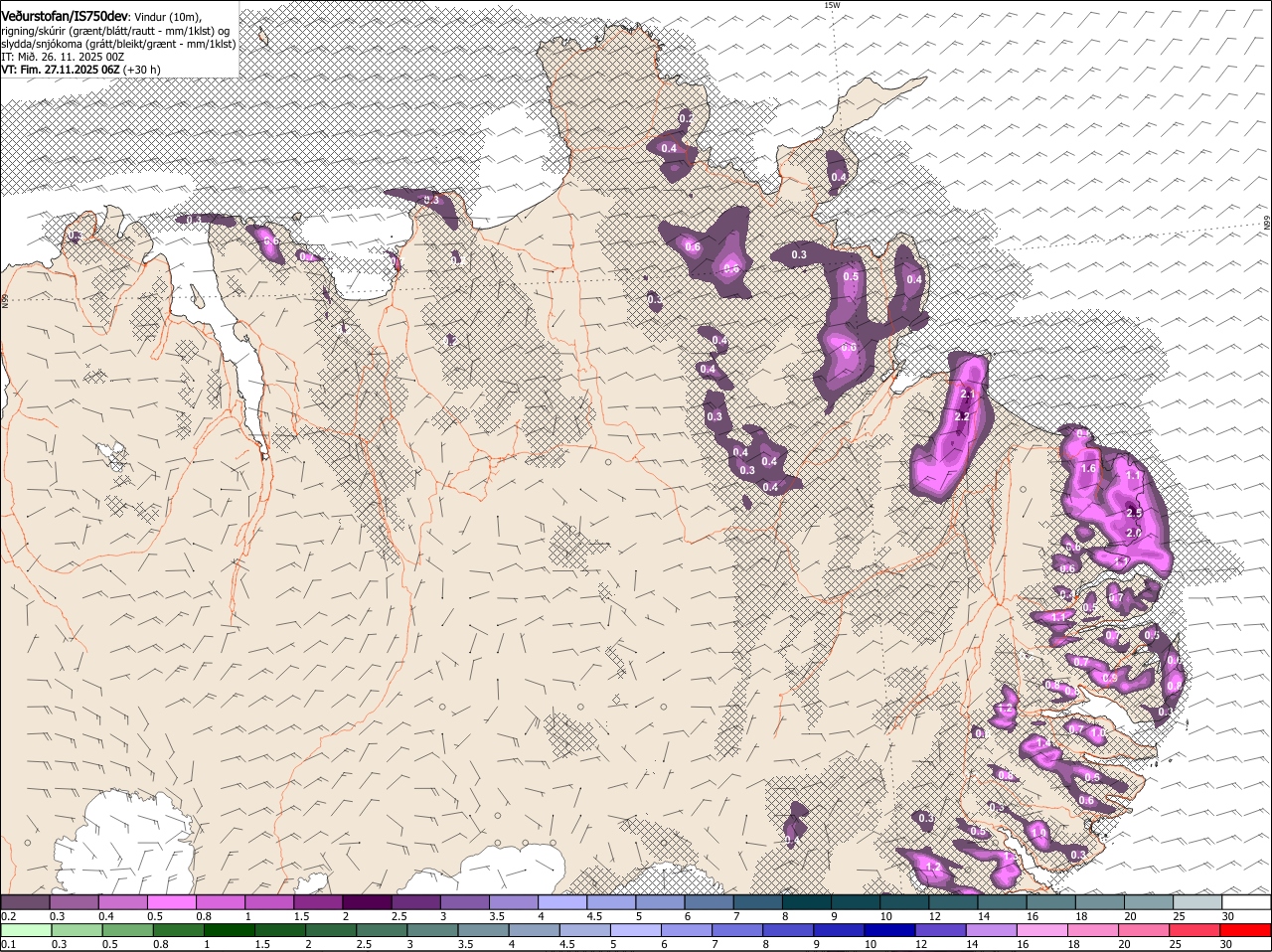Pick the dark purple upper swatch starting at 2
Screen dimensions: 1272x952
(x=367, y=902)
